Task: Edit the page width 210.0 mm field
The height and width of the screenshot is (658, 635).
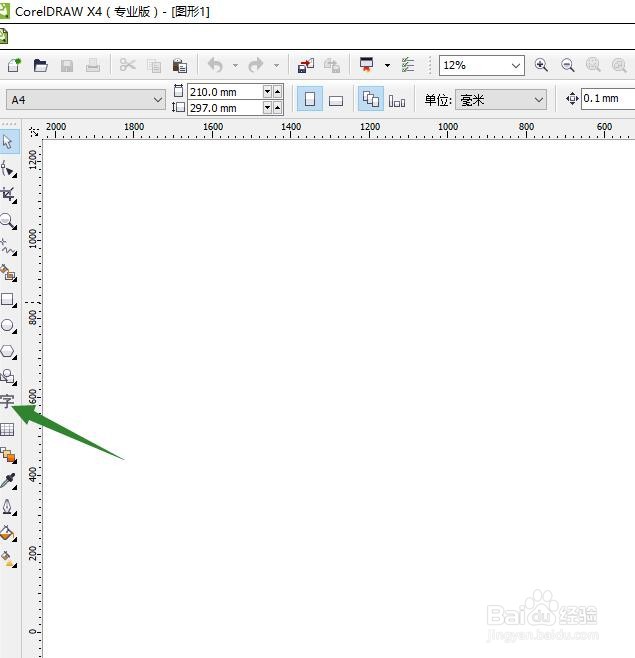Action: 225,91
